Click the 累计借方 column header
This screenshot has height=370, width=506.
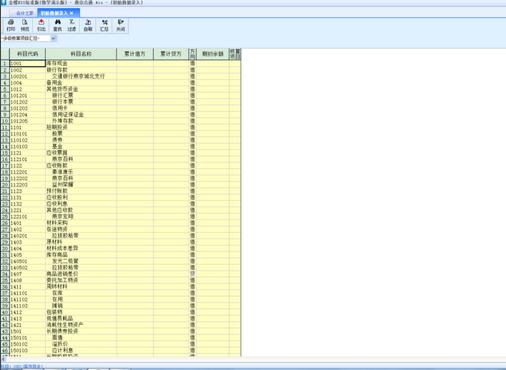(x=135, y=54)
